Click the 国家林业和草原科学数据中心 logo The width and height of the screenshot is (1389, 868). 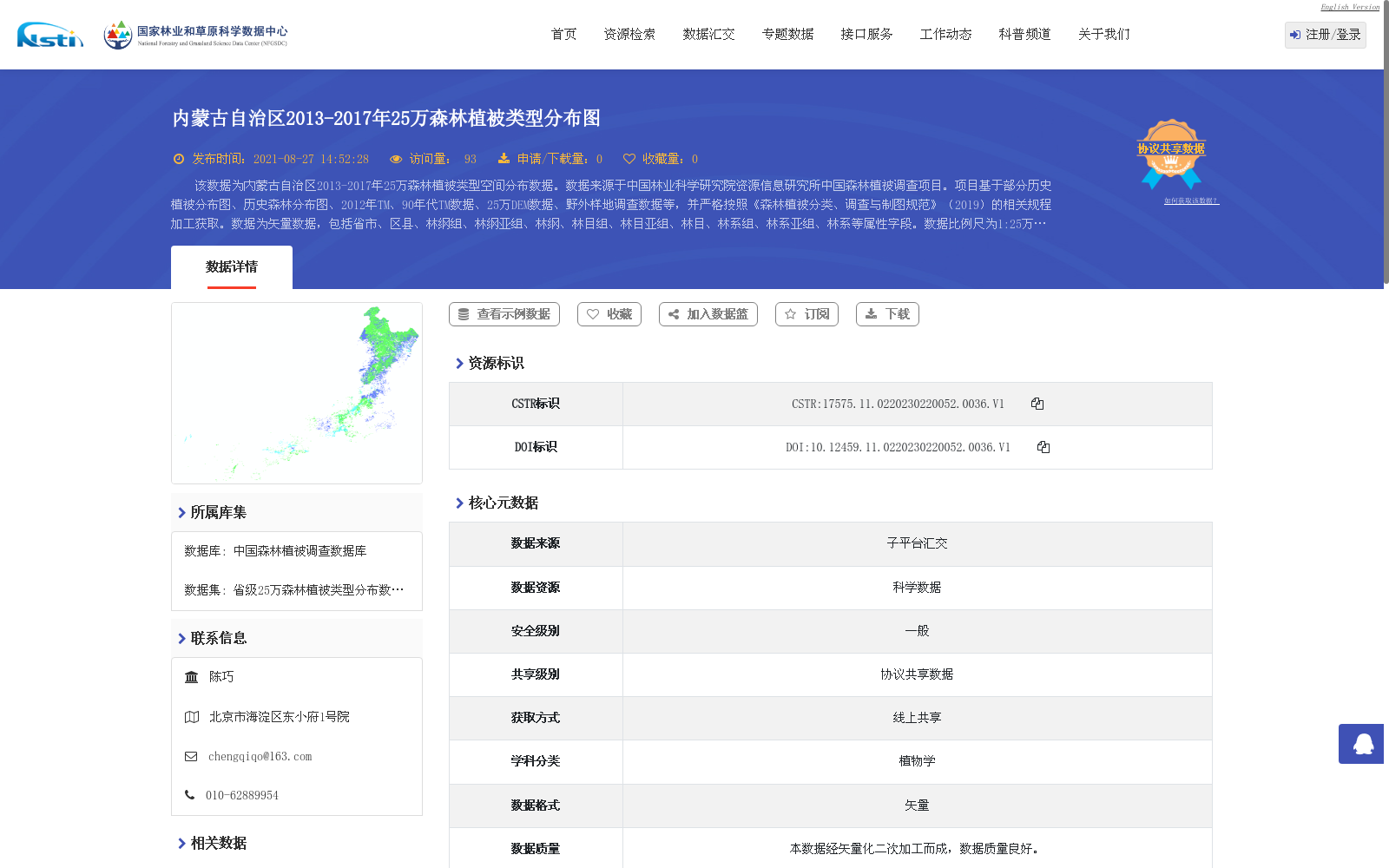[195, 35]
